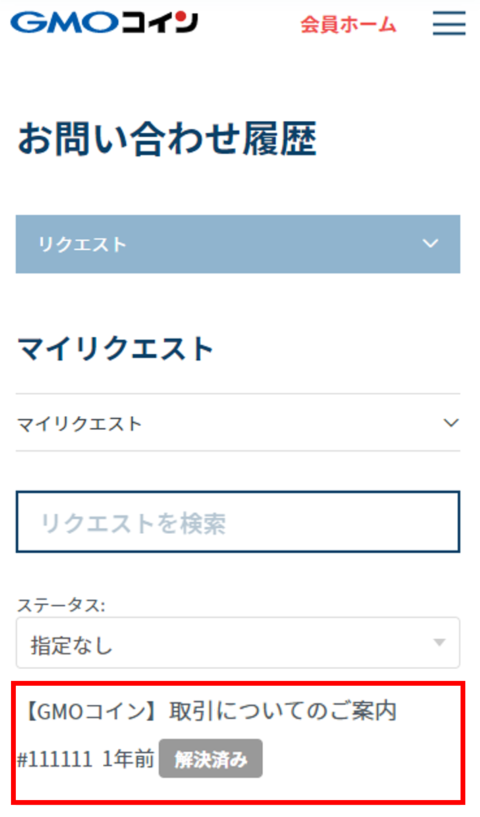
Task: Open the 指定なし status dropdown
Action: coord(238,643)
